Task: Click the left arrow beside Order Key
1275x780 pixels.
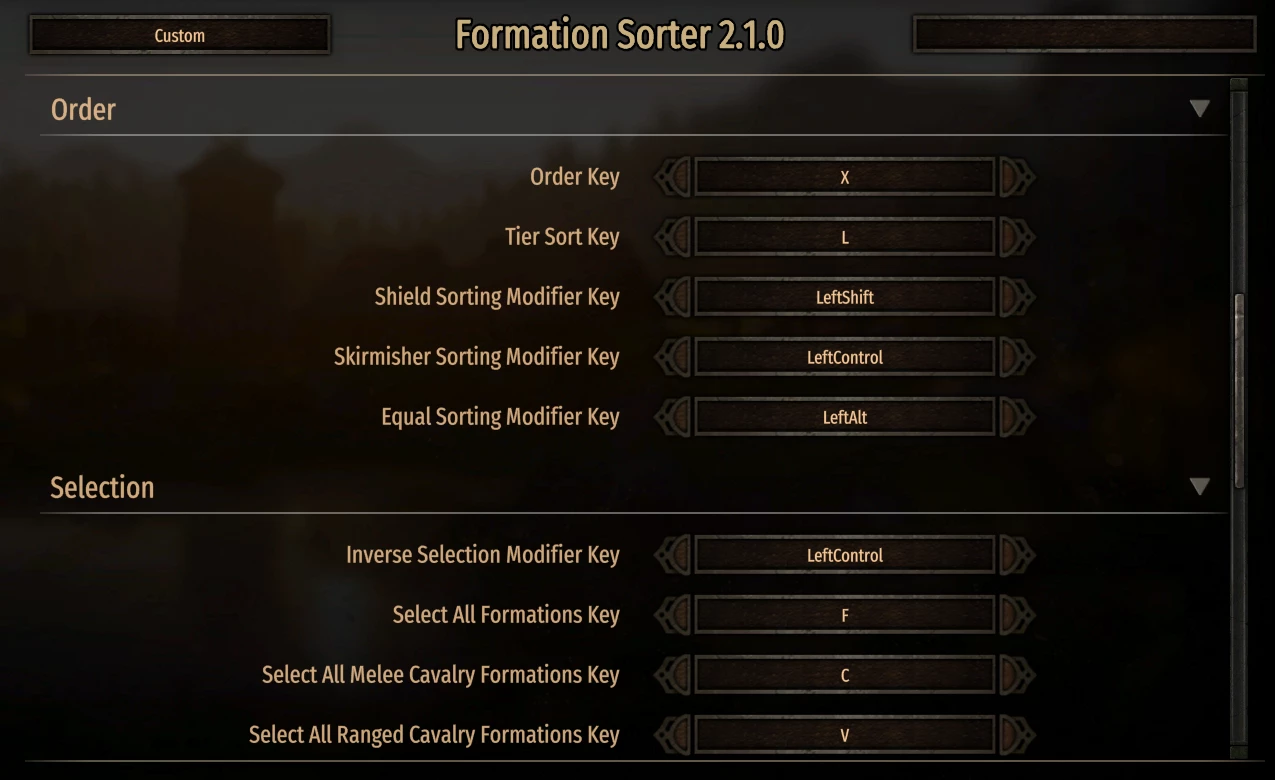Action: click(x=673, y=178)
